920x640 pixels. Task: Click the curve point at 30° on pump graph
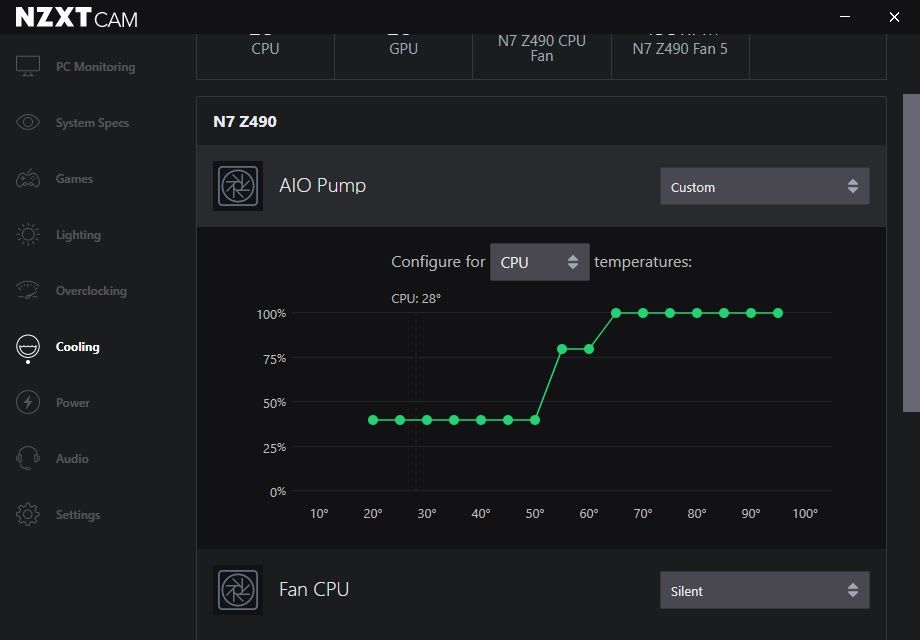[427, 420]
